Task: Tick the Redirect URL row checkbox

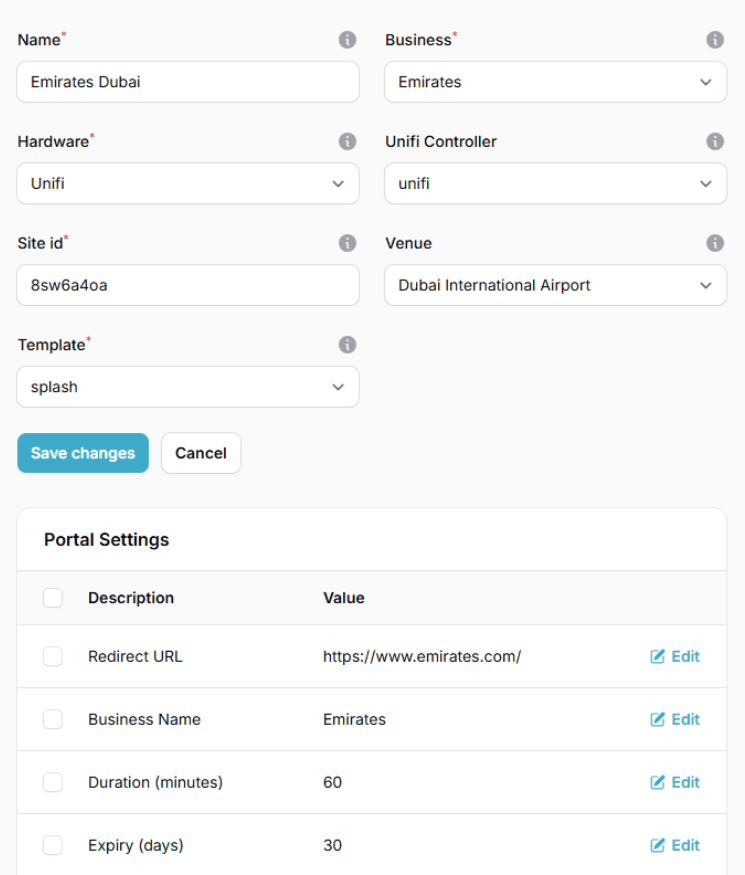Action: coord(53,657)
